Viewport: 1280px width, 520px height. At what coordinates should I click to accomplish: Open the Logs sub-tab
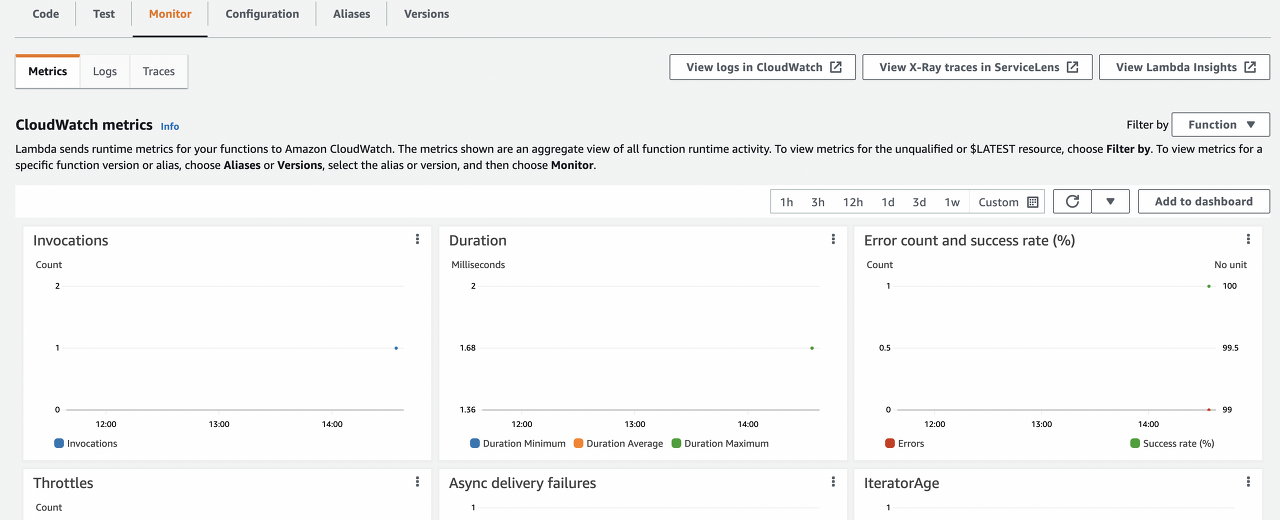105,71
